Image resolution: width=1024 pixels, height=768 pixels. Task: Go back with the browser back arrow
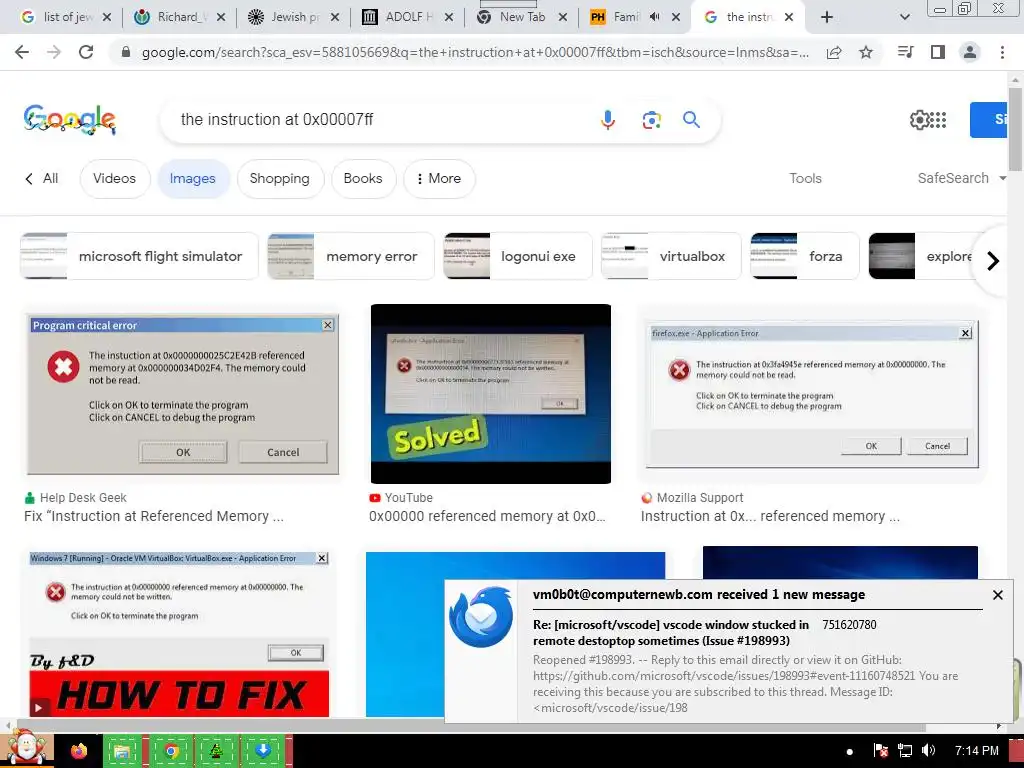pos(22,52)
